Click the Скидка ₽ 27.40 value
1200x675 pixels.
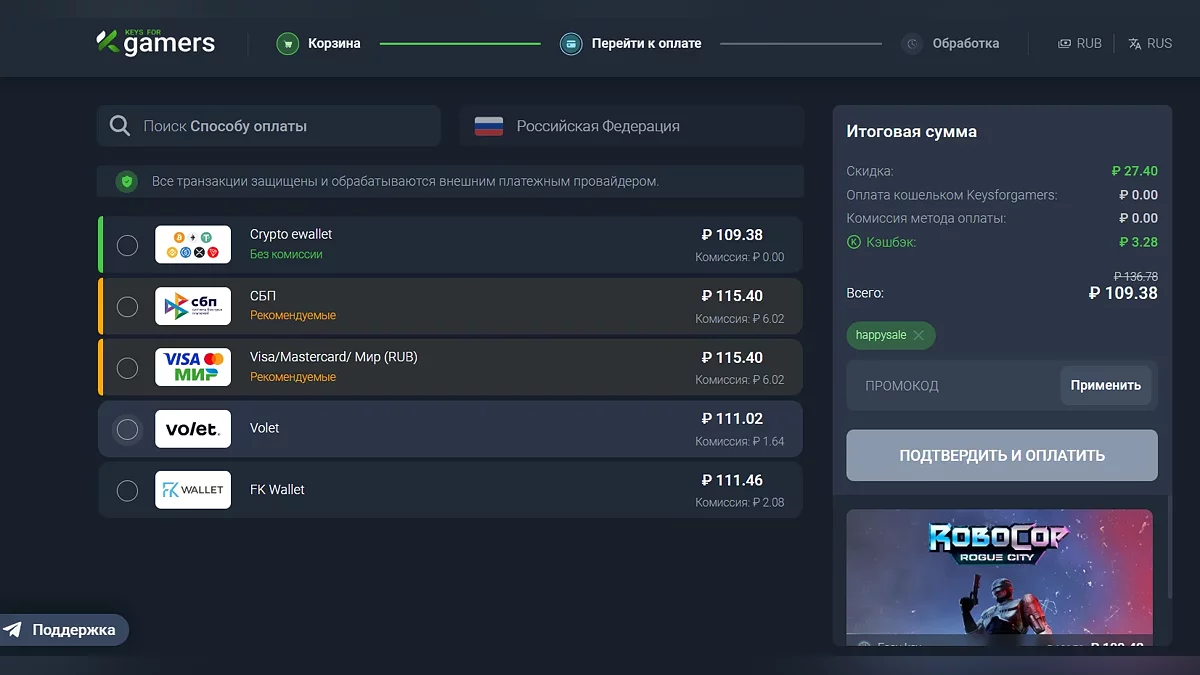(x=1135, y=171)
